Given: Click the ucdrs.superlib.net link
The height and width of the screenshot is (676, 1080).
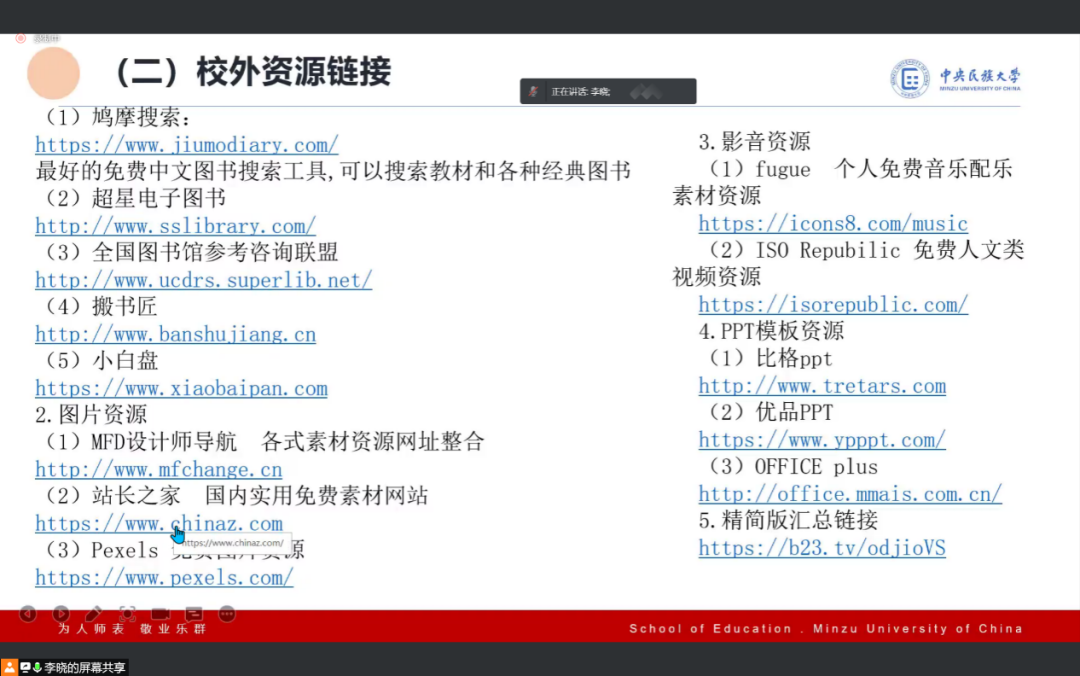Looking at the screenshot, I should click(x=203, y=280).
